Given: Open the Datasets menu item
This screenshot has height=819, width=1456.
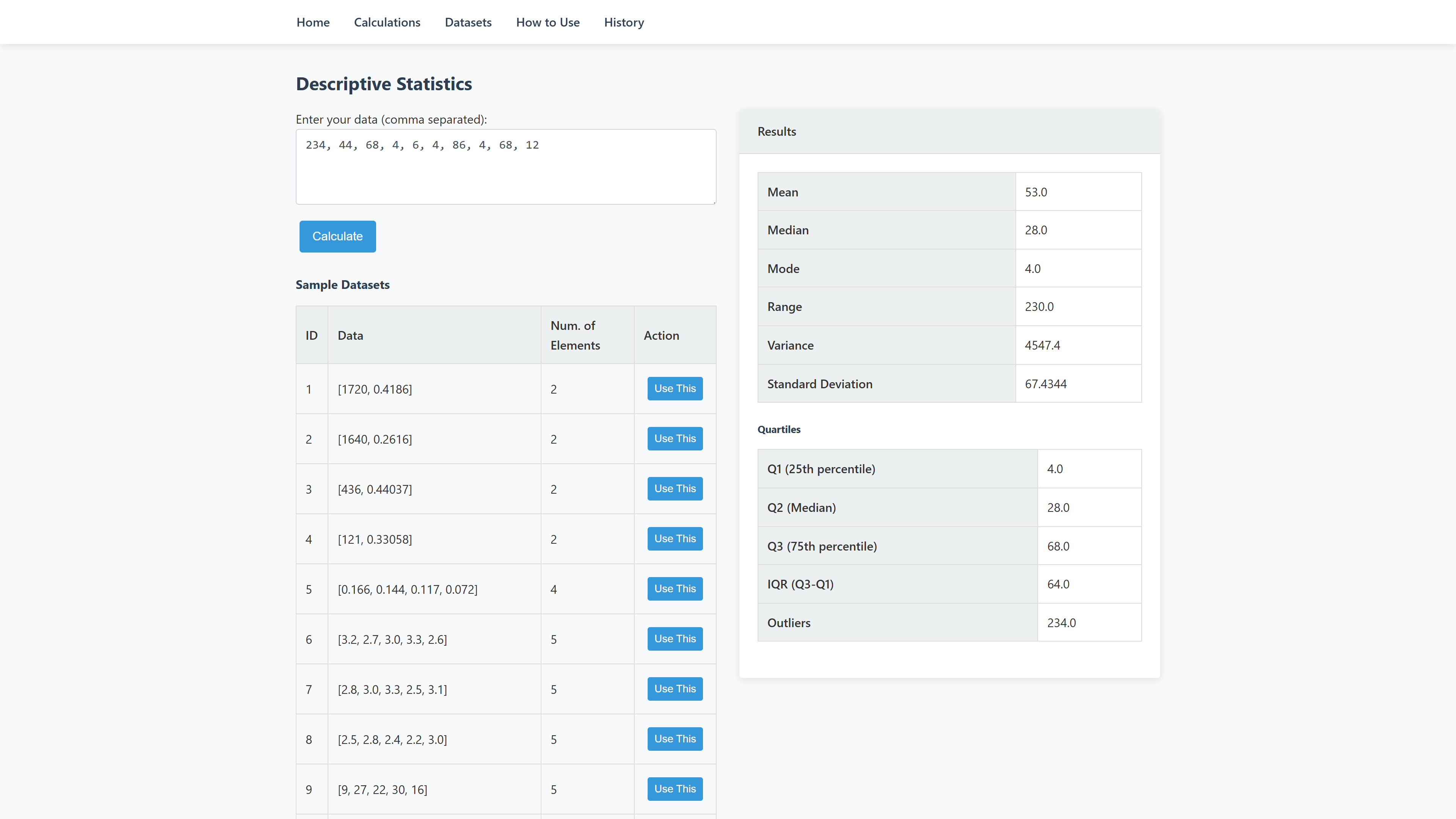Looking at the screenshot, I should (x=468, y=22).
